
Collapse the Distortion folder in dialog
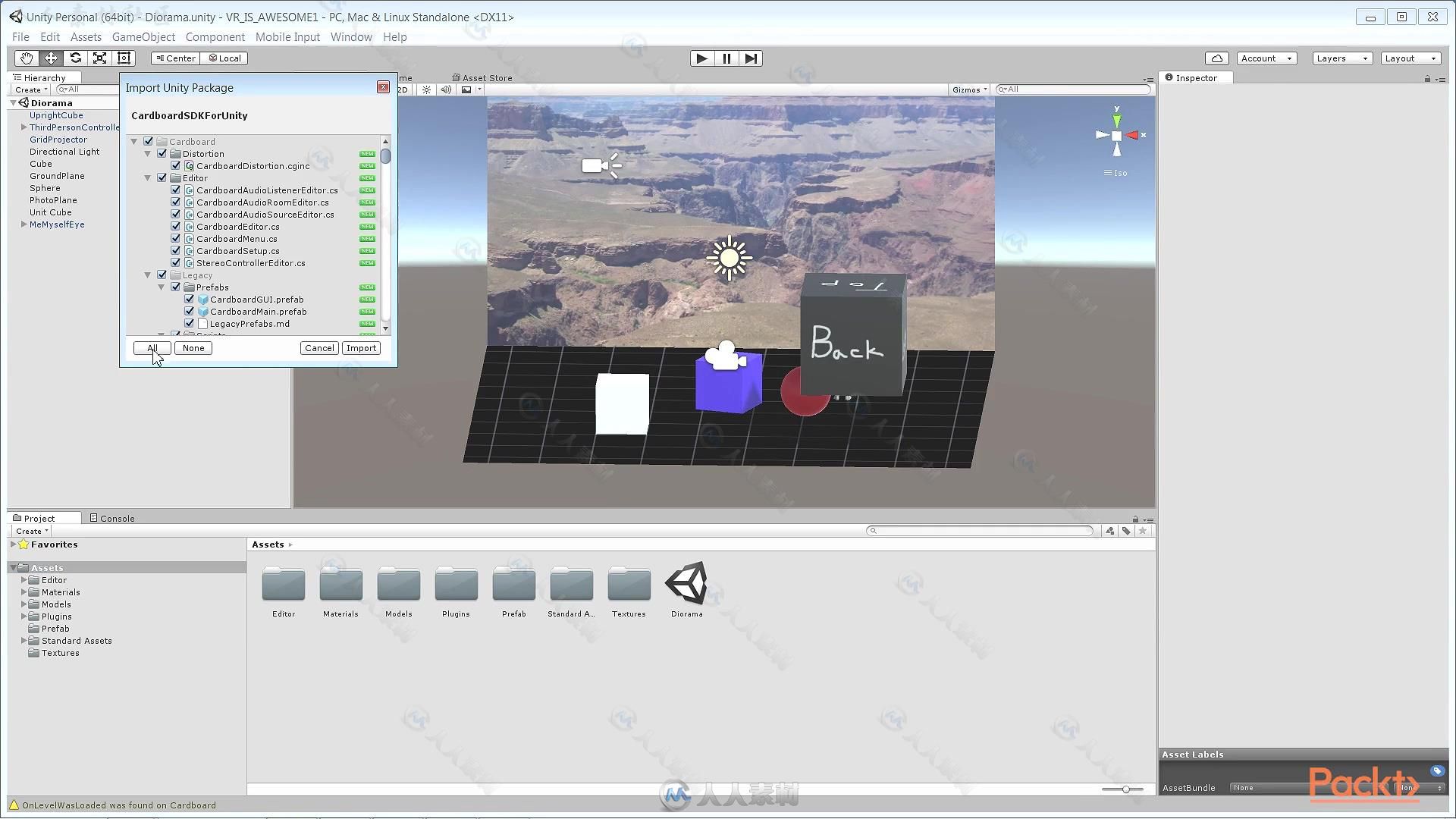(x=148, y=154)
